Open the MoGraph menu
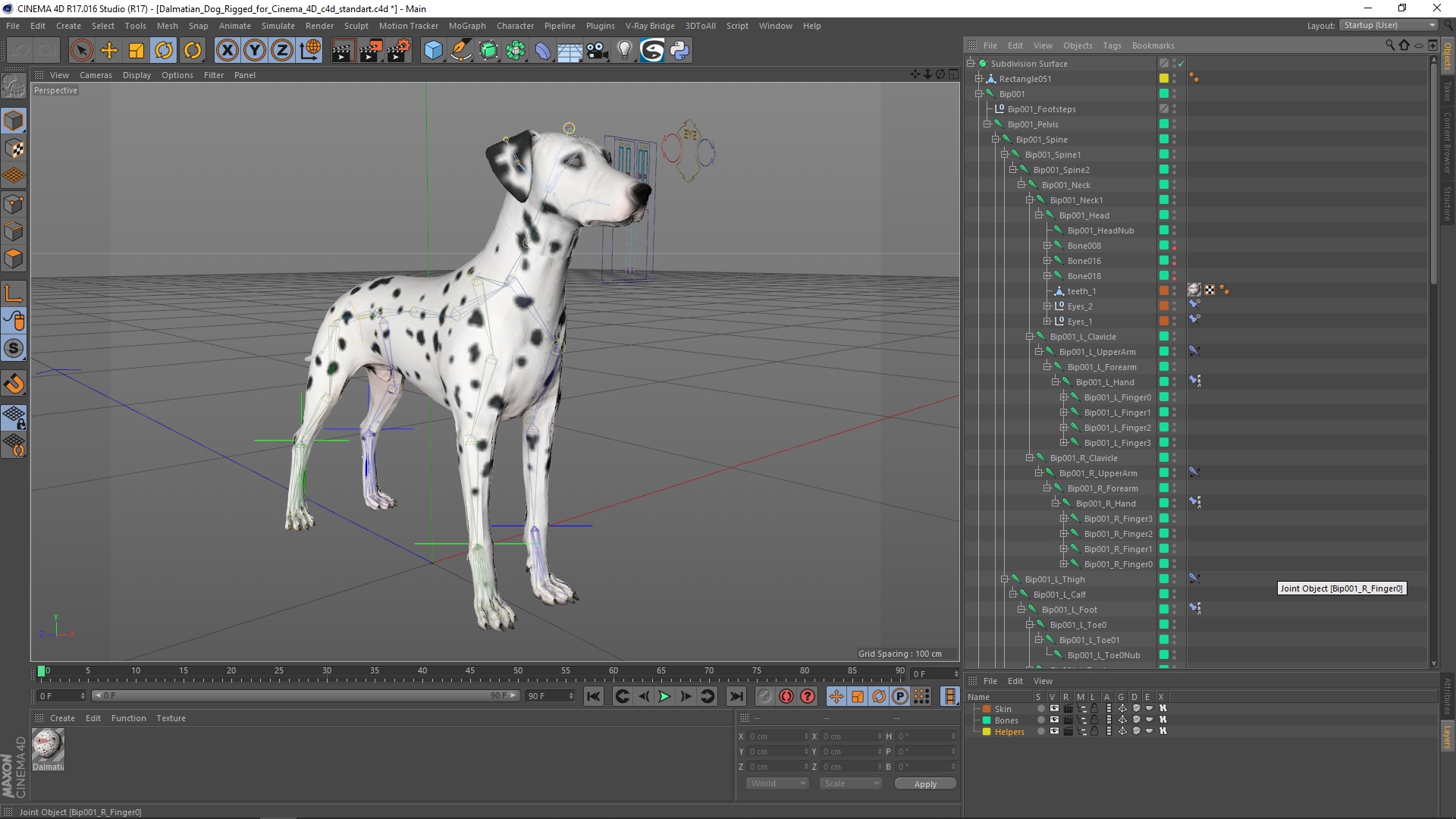This screenshot has width=1456, height=819. (x=466, y=26)
